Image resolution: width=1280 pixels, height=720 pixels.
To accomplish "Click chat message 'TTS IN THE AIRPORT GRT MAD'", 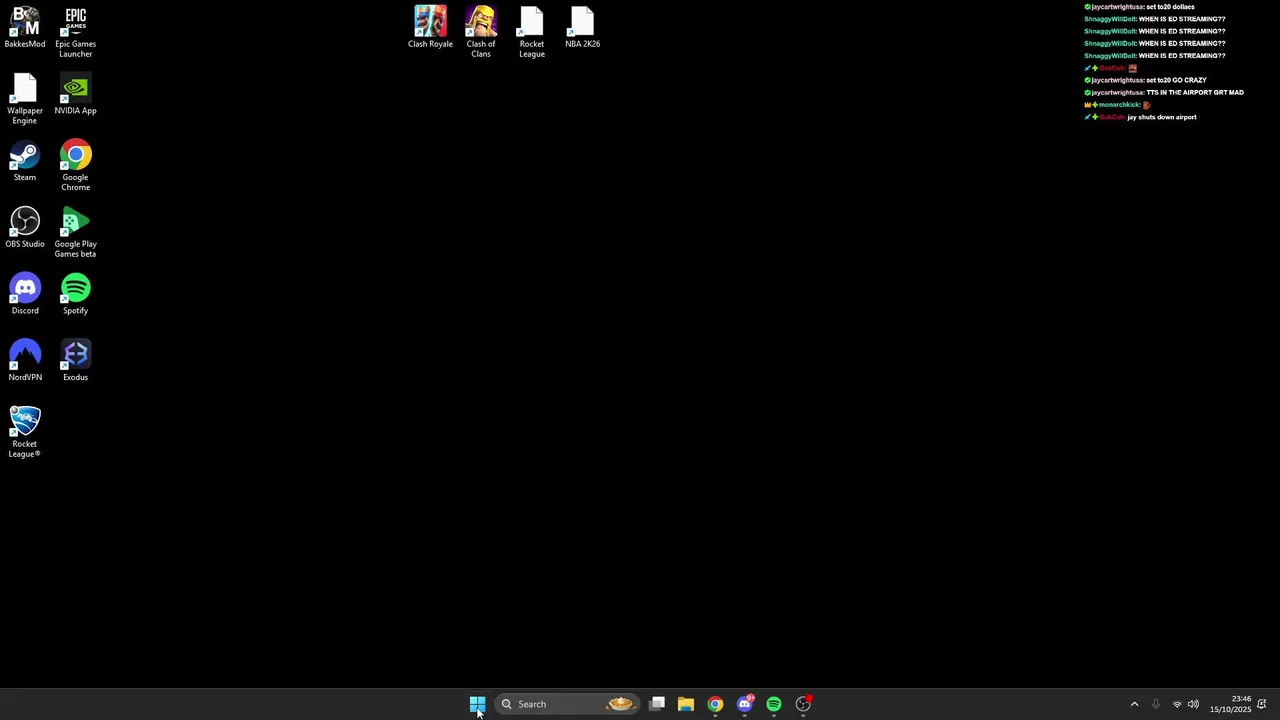I will [x=1195, y=92].
